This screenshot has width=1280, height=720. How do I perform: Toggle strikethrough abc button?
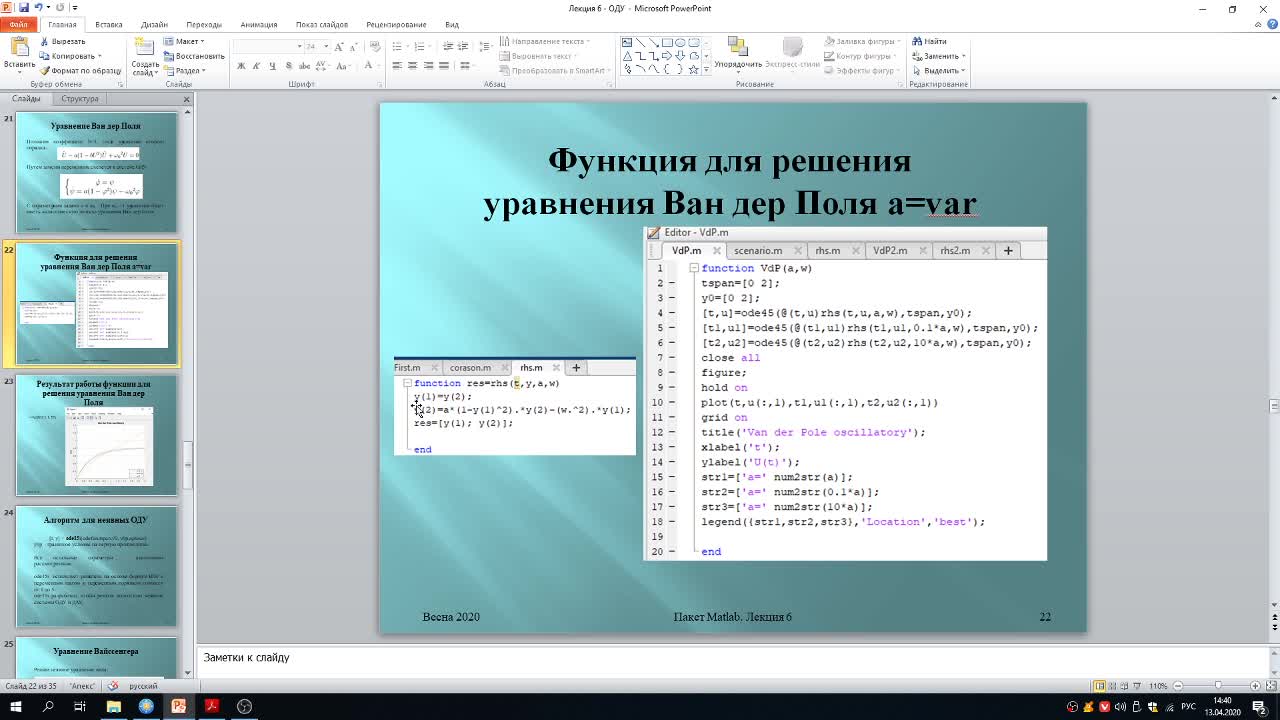point(305,66)
